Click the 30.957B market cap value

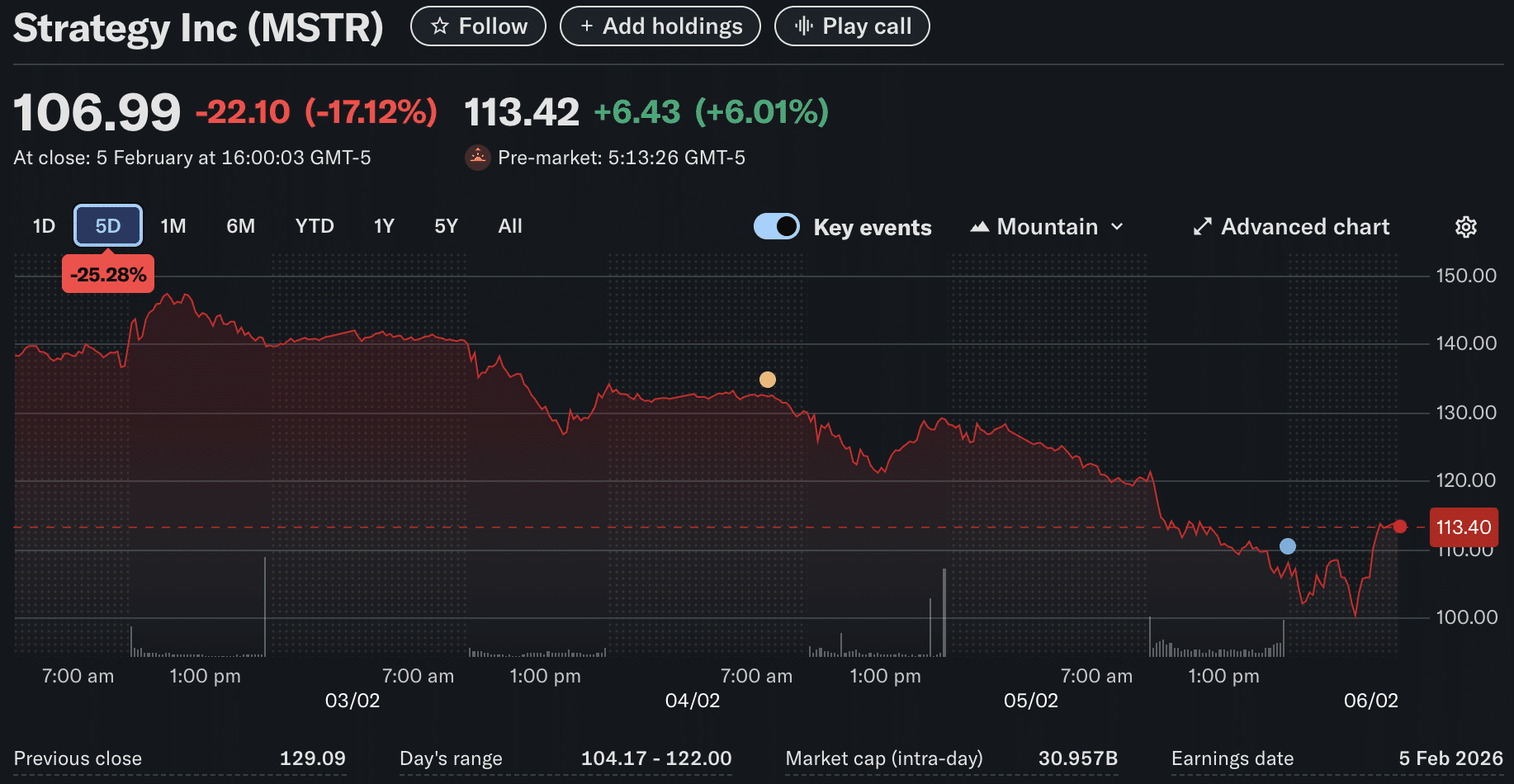click(1078, 758)
